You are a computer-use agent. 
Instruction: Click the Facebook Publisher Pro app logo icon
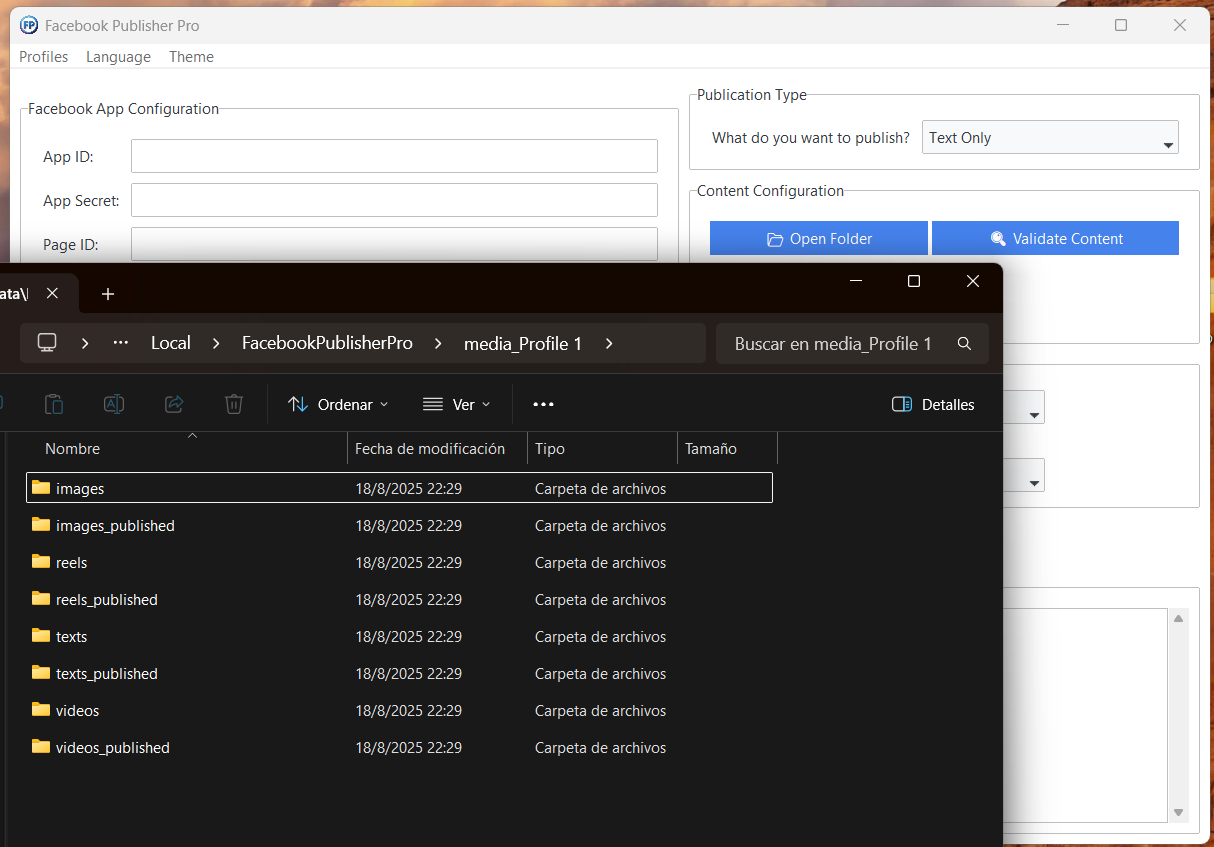[29, 26]
